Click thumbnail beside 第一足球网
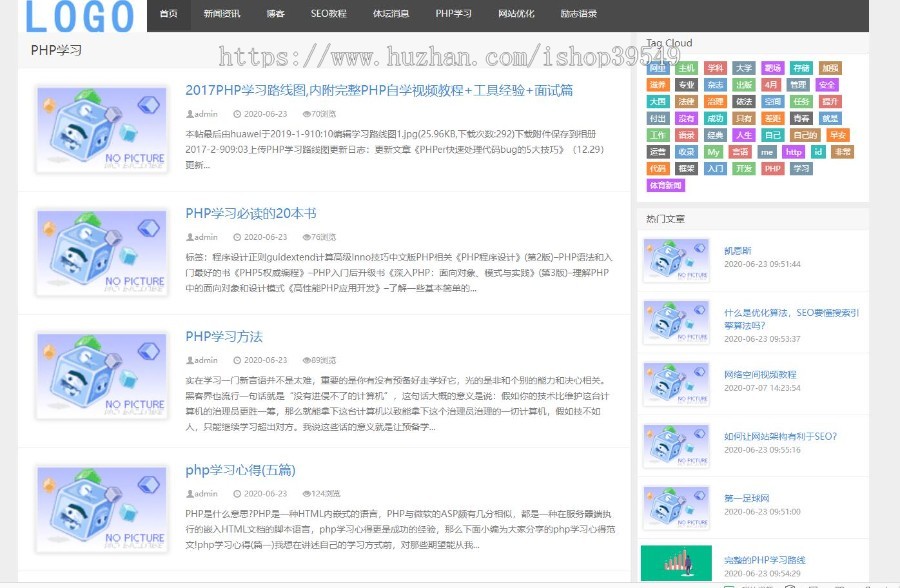This screenshot has width=900, height=588. [x=676, y=508]
